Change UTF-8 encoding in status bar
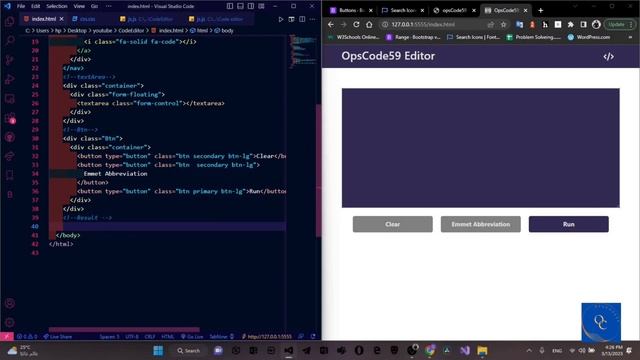Image resolution: width=640 pixels, height=360 pixels. click(x=132, y=337)
